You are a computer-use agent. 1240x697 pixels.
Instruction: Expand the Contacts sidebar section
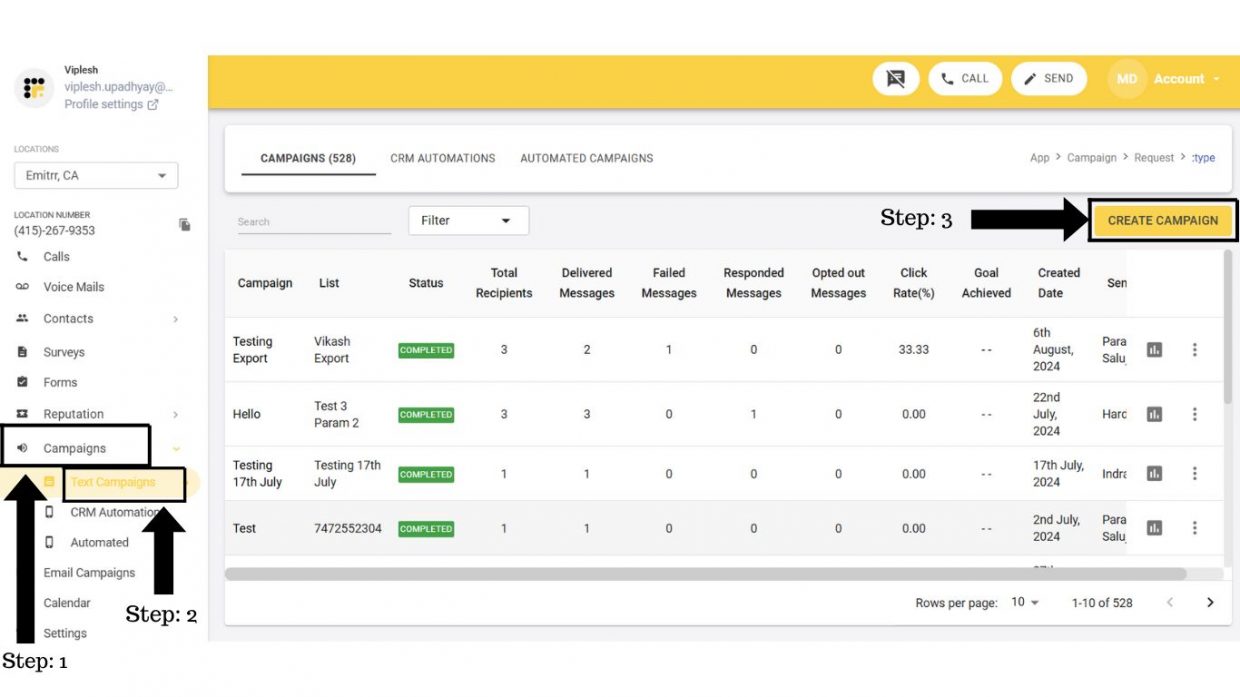pos(176,319)
